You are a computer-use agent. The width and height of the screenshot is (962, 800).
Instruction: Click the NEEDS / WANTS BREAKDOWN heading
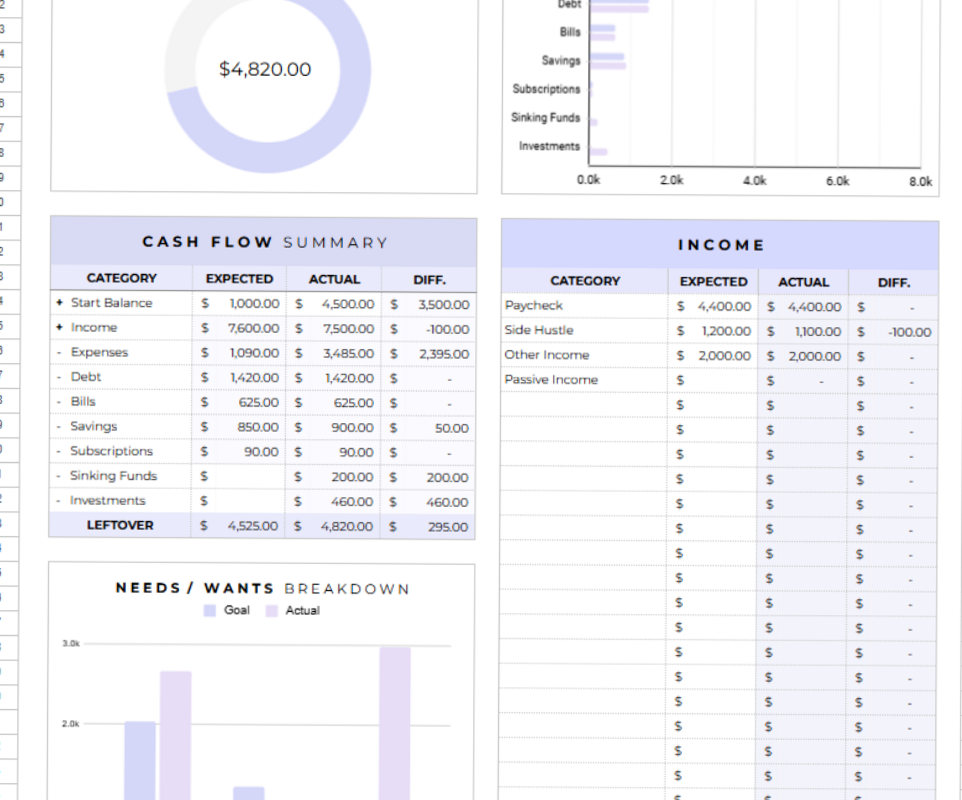pos(263,588)
